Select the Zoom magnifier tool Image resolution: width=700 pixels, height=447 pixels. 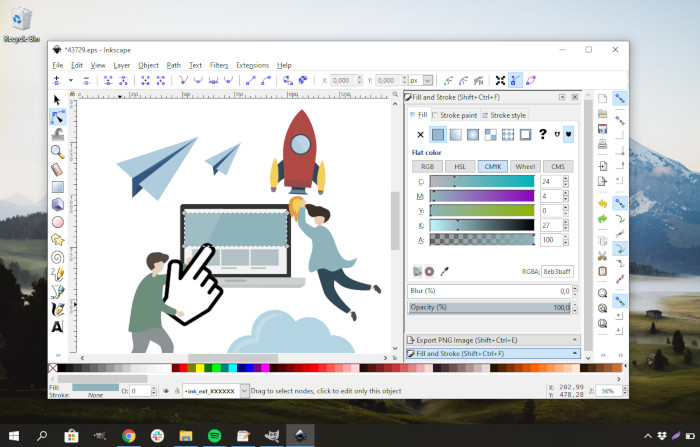click(x=57, y=152)
